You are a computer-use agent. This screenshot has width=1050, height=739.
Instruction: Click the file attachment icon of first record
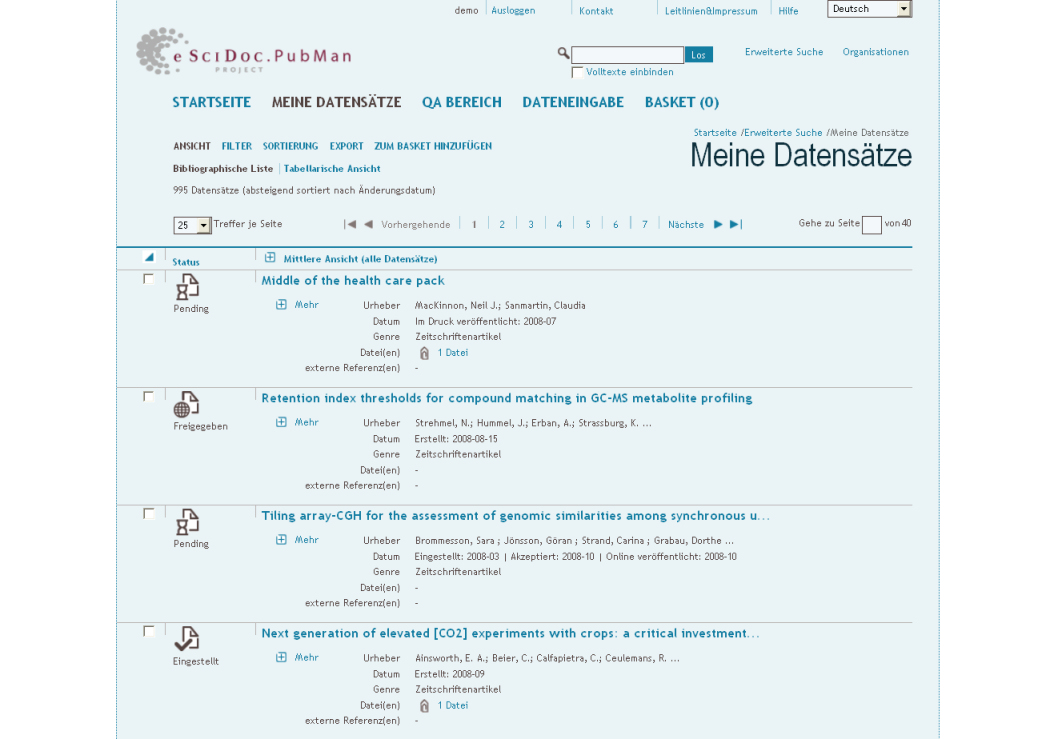pos(424,353)
